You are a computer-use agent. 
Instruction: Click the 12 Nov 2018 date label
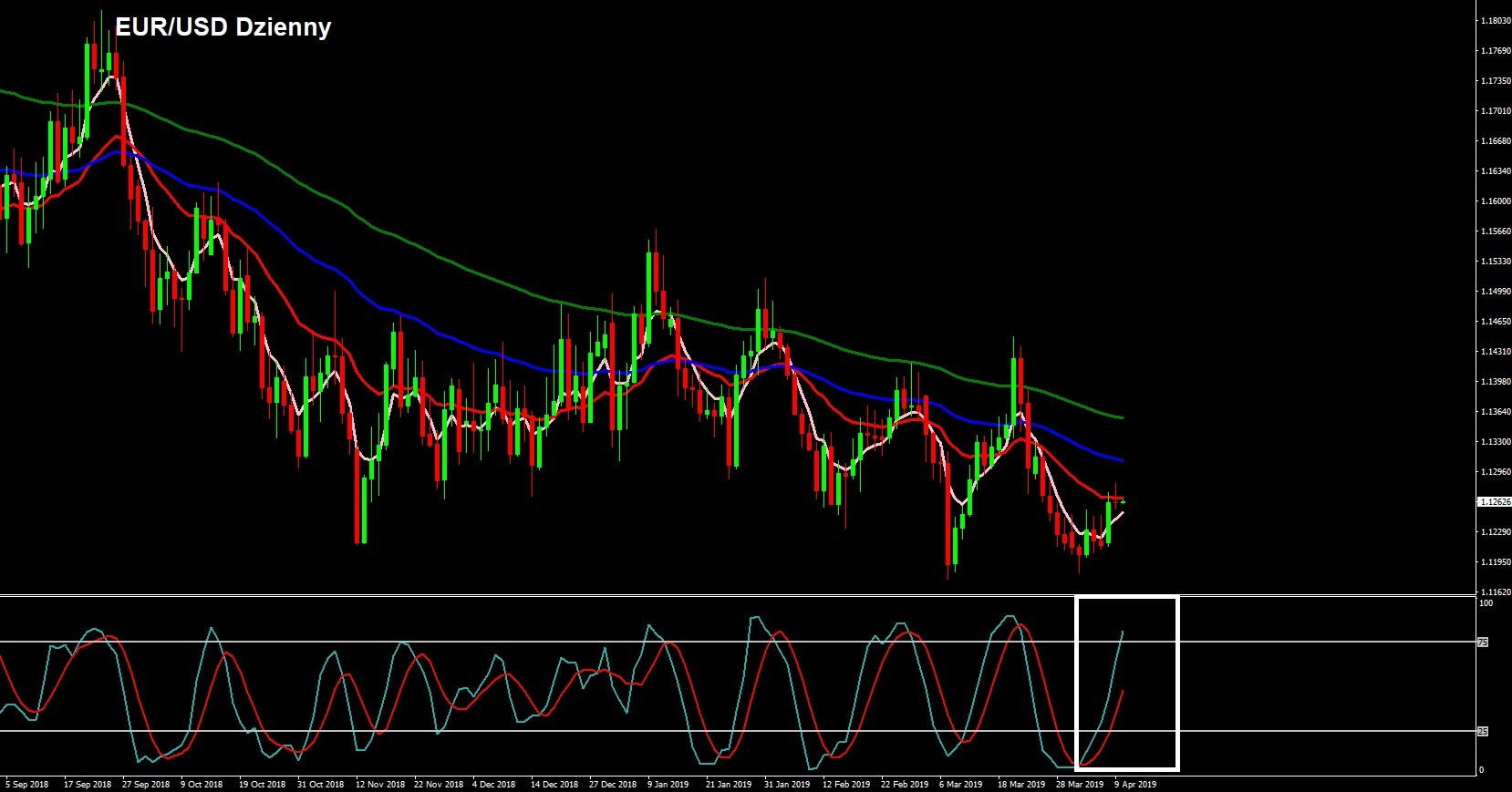coord(380,785)
